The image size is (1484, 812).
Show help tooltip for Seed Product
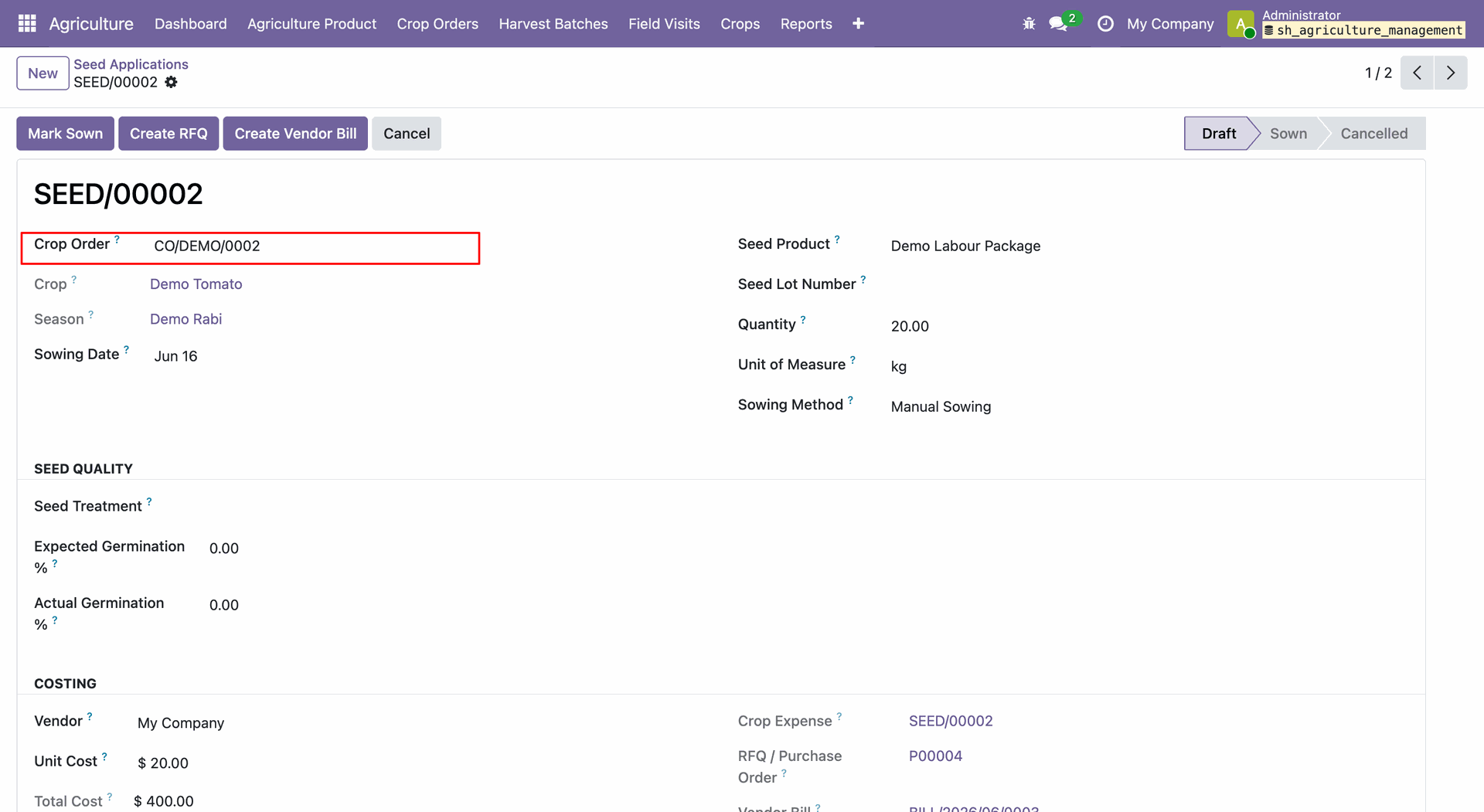click(x=837, y=240)
